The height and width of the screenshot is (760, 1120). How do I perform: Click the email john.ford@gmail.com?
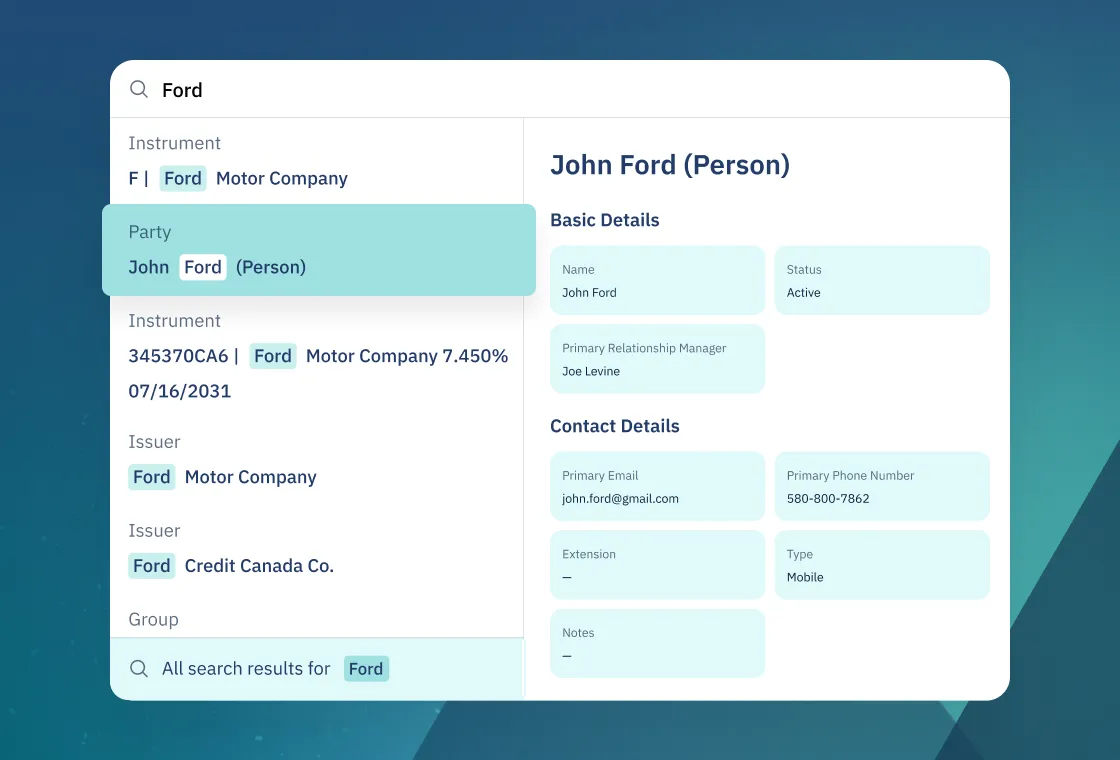click(620, 499)
